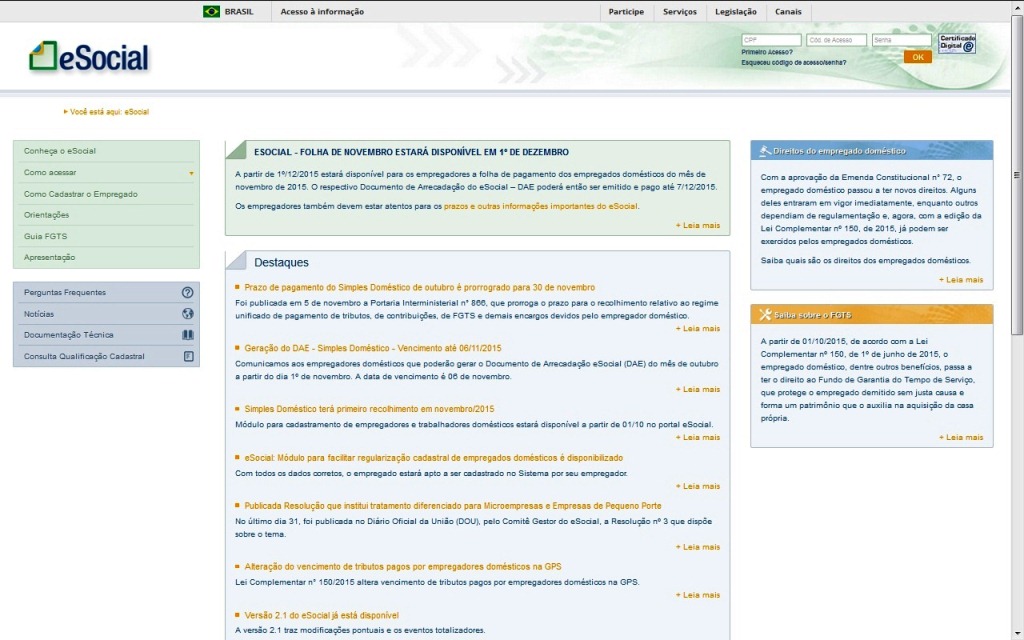Viewport: 1024px width, 640px height.
Task: Click Leia mais under Geração do DAE item
Action: [698, 389]
